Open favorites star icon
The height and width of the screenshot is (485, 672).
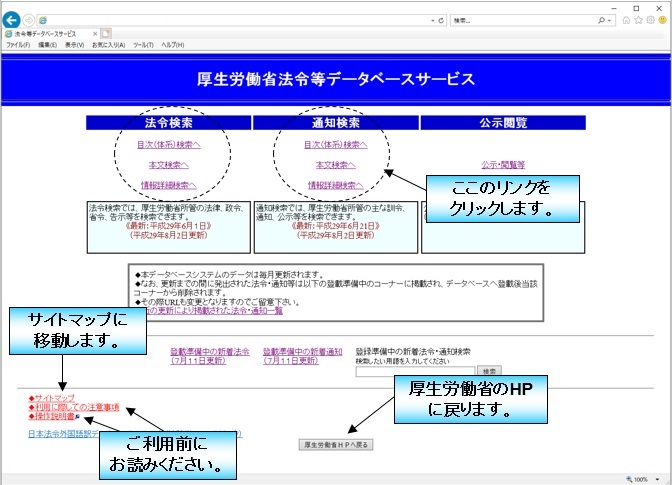[638, 20]
